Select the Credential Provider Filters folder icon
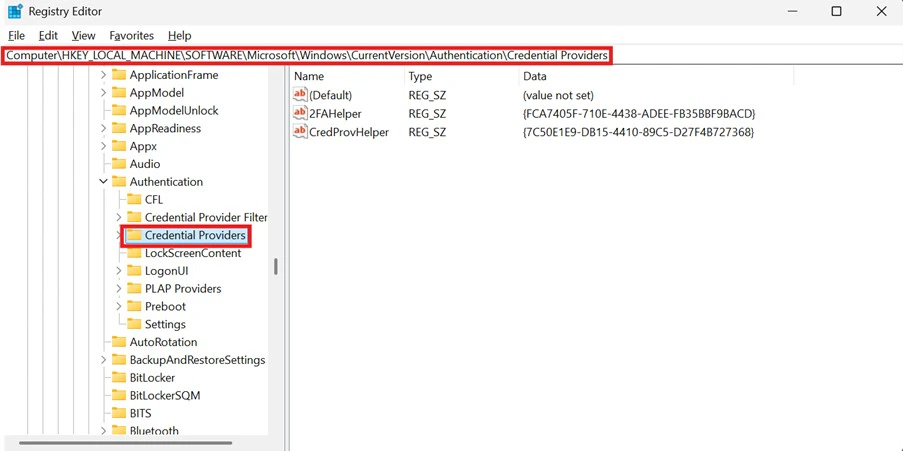The width and height of the screenshot is (903, 451). (134, 218)
